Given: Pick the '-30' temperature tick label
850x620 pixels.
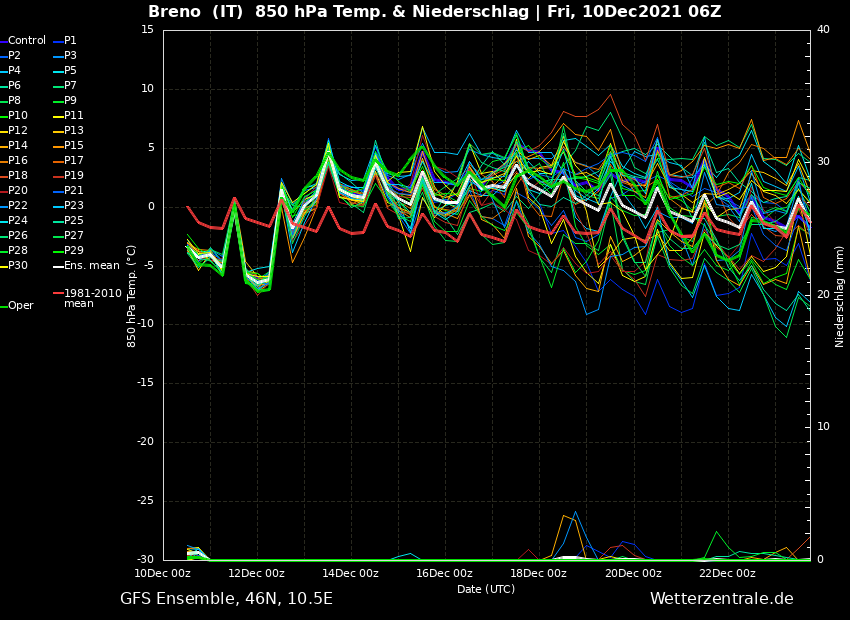Looking at the screenshot, I should (x=145, y=560).
